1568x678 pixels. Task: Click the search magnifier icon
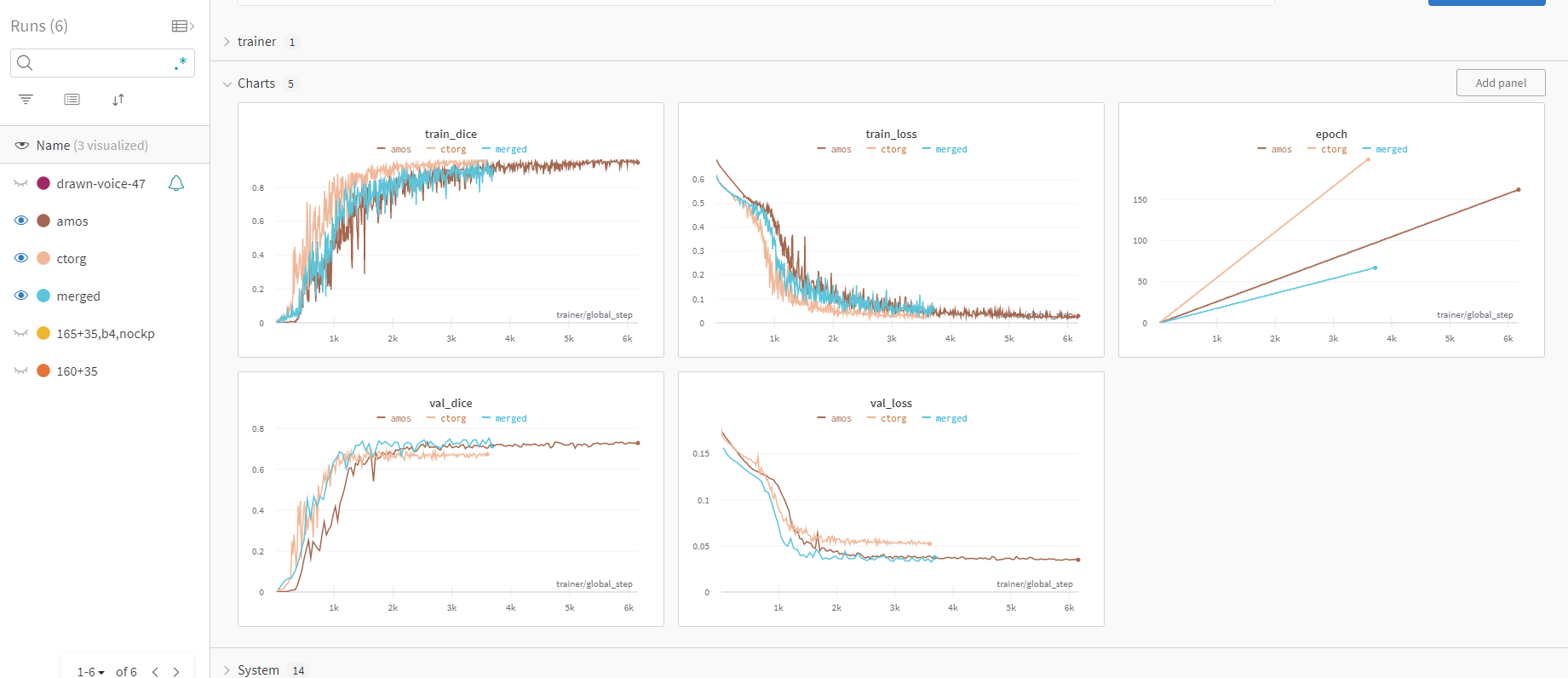pyautogui.click(x=25, y=63)
